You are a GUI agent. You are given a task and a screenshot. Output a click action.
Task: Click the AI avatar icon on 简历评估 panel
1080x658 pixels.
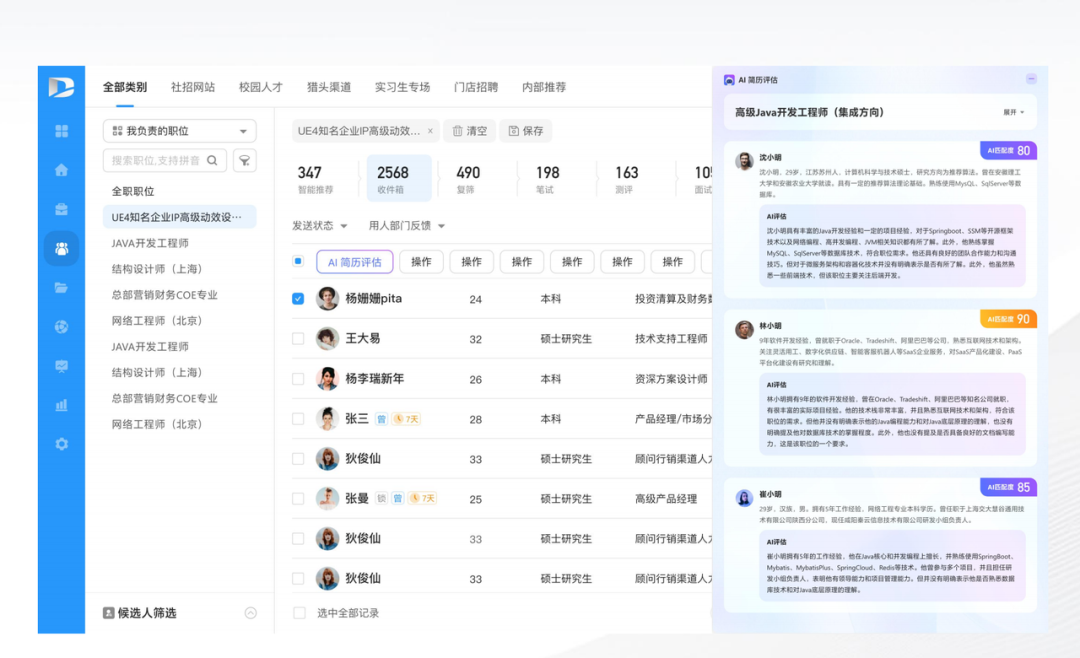[730, 79]
